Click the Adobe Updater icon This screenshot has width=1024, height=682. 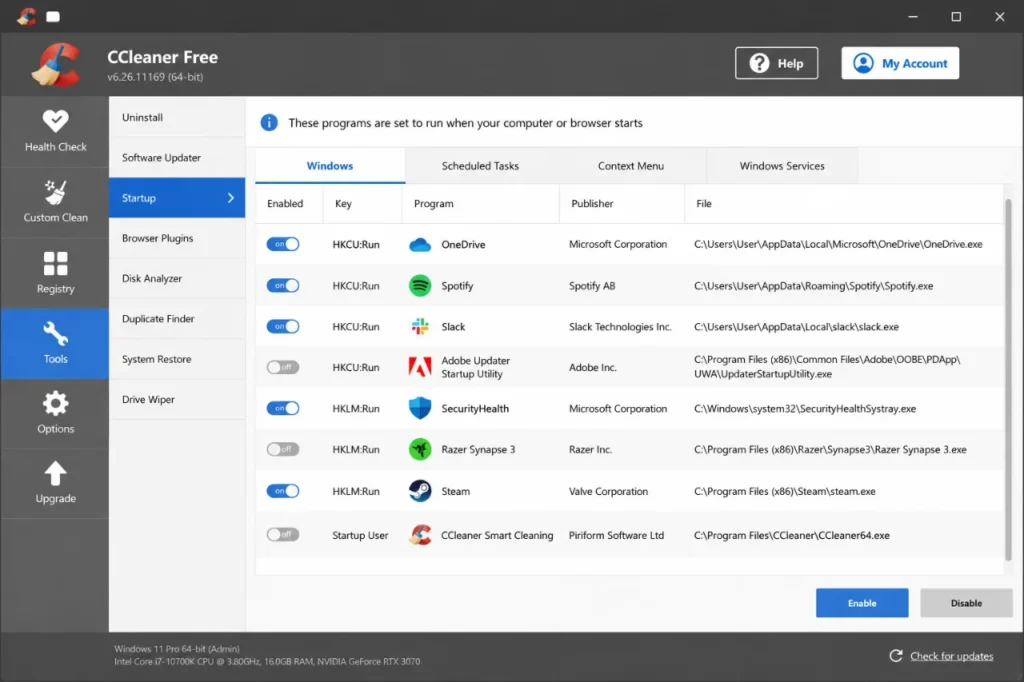click(x=420, y=367)
